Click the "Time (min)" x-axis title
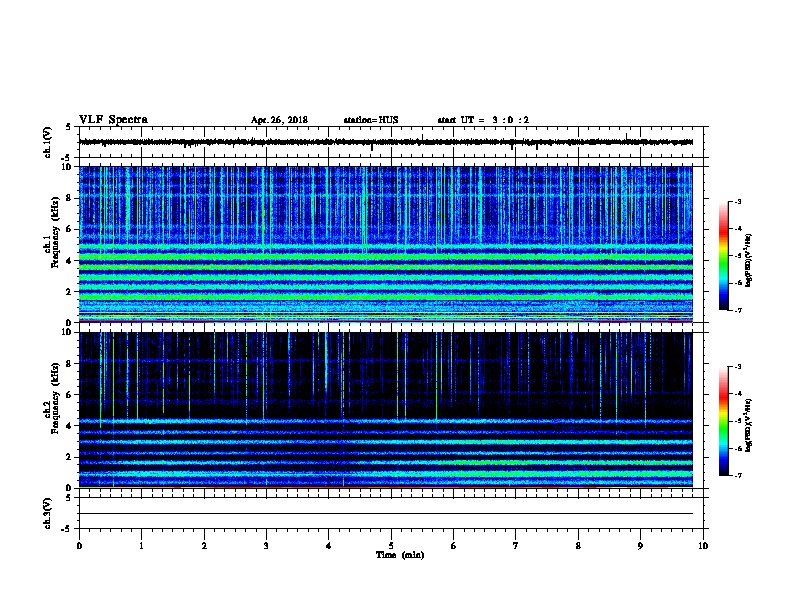 (400, 555)
